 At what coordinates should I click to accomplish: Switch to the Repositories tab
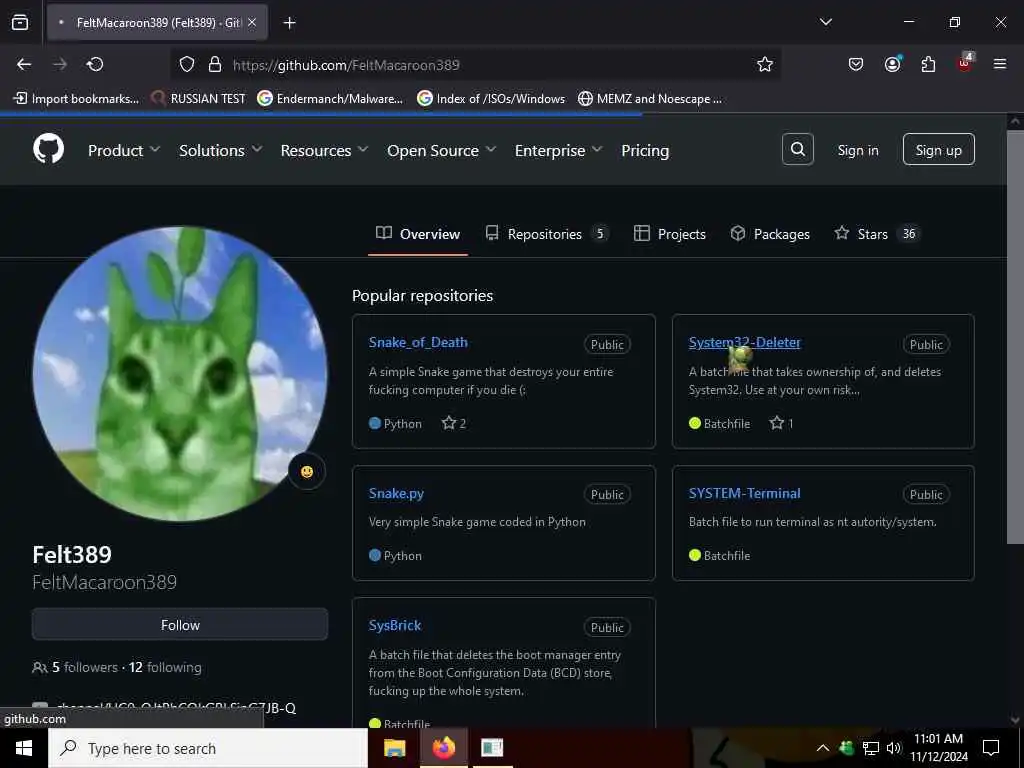(x=547, y=234)
